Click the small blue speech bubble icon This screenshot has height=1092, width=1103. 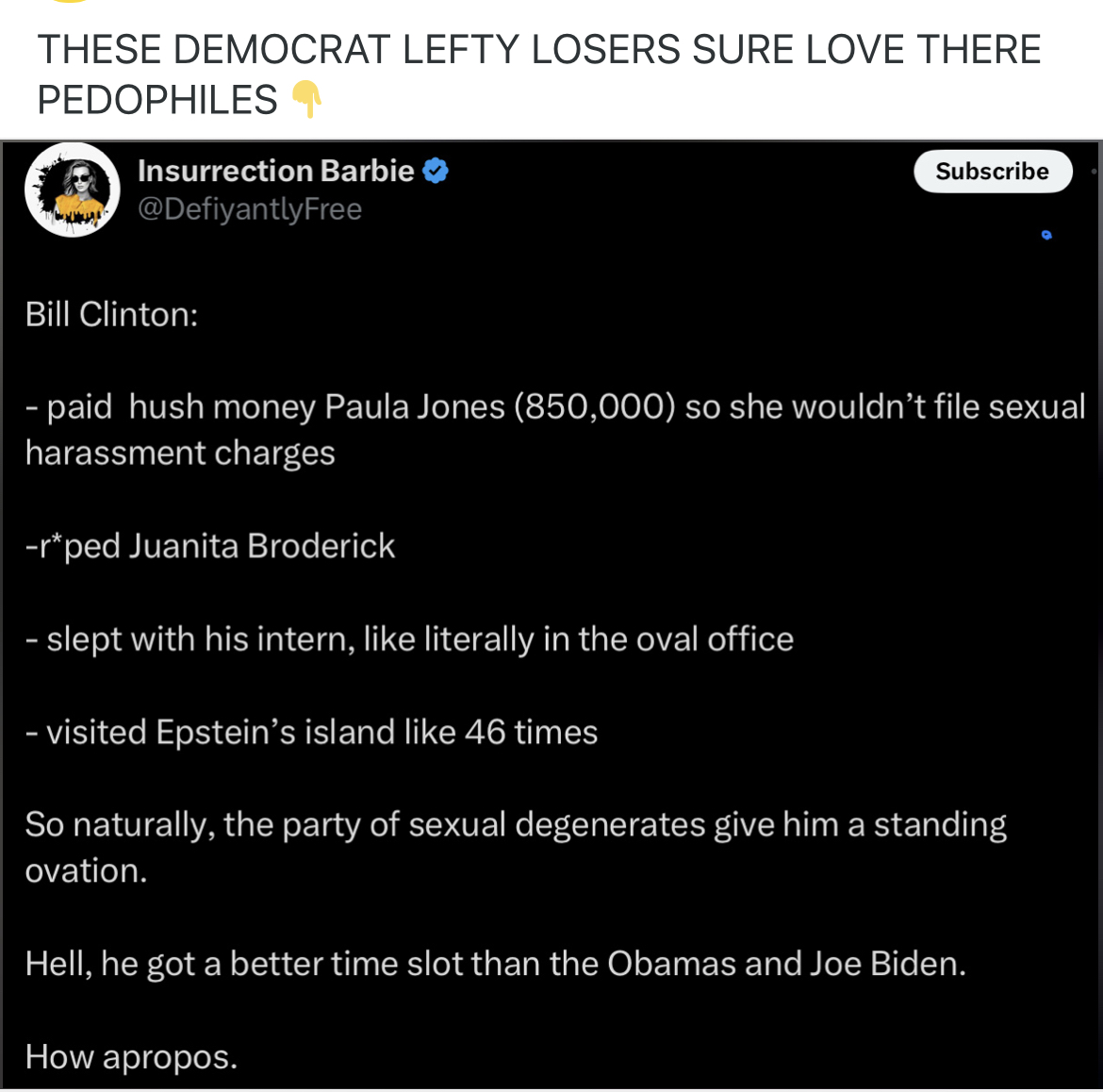(x=1045, y=234)
